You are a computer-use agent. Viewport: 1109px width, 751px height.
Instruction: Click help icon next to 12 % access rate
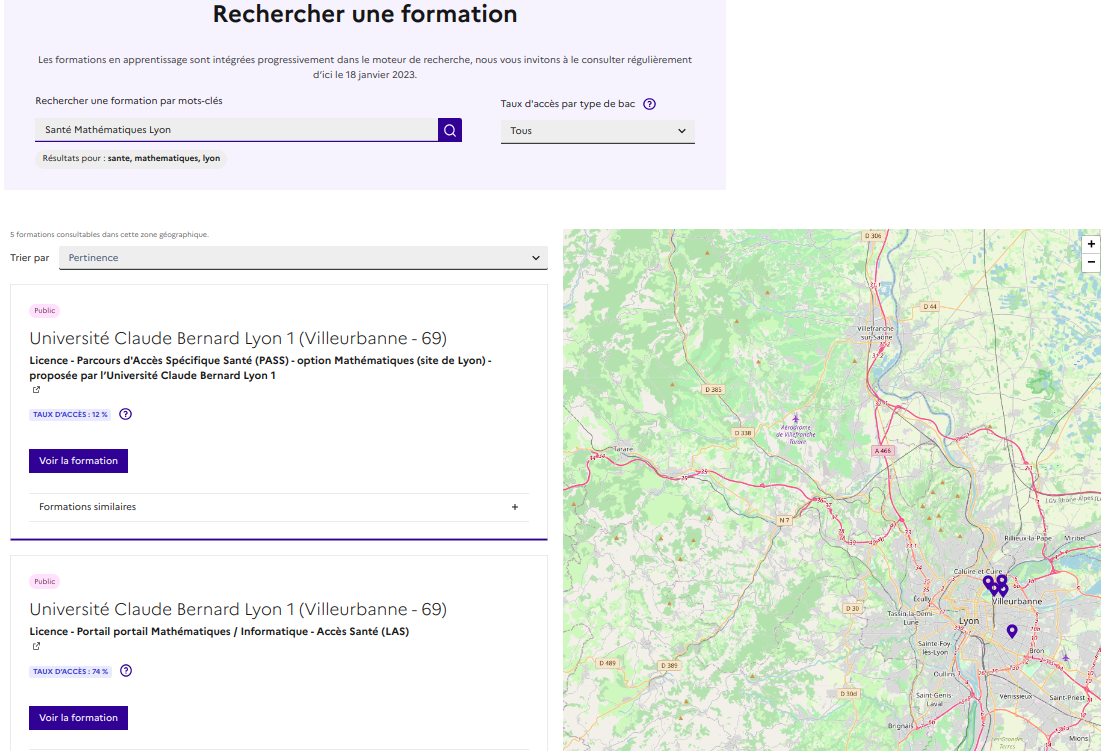point(126,414)
